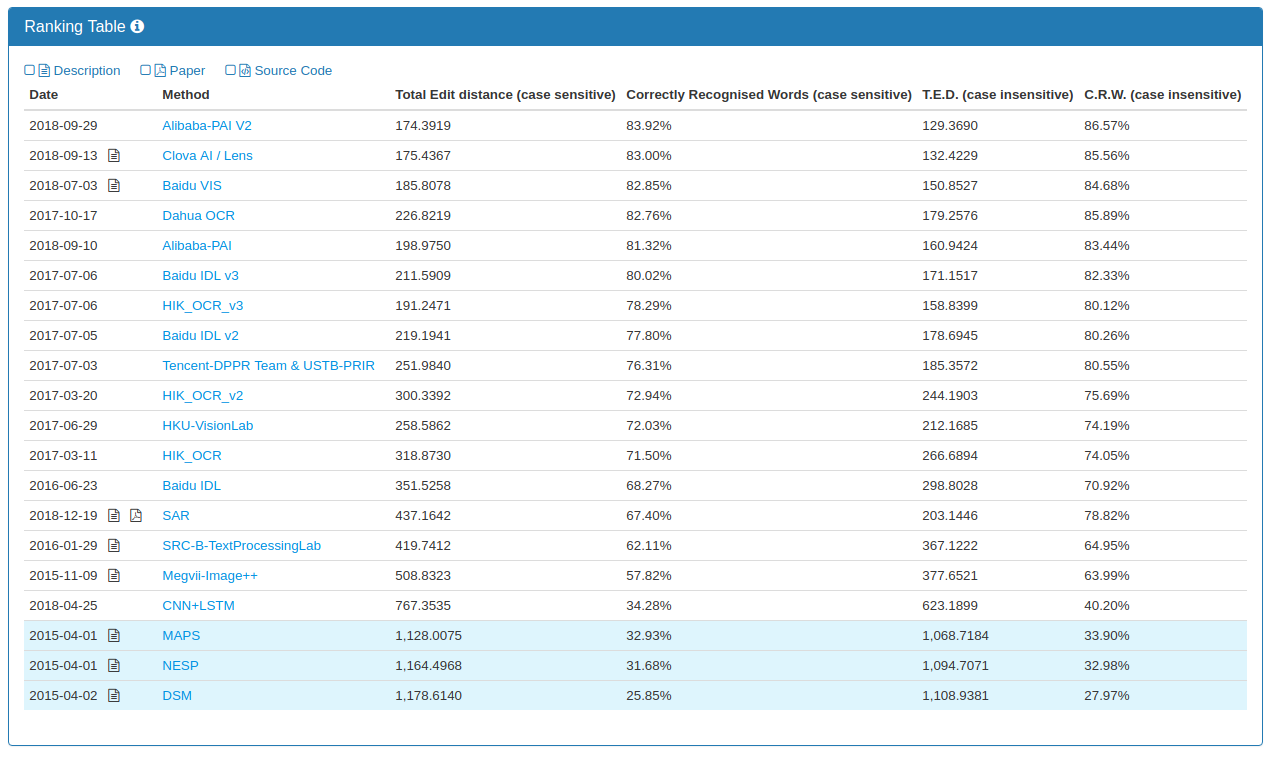Image resolution: width=1276 pixels, height=757 pixels.
Task: Sort by Total Edit distance (case sensitive) header
Action: 505,94
